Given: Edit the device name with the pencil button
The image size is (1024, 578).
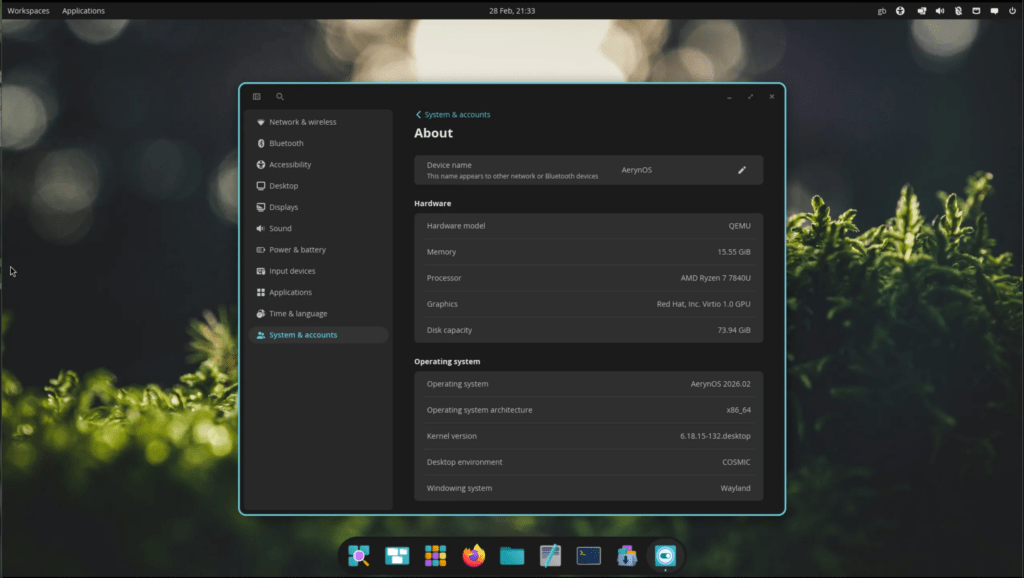Looking at the screenshot, I should pos(742,170).
